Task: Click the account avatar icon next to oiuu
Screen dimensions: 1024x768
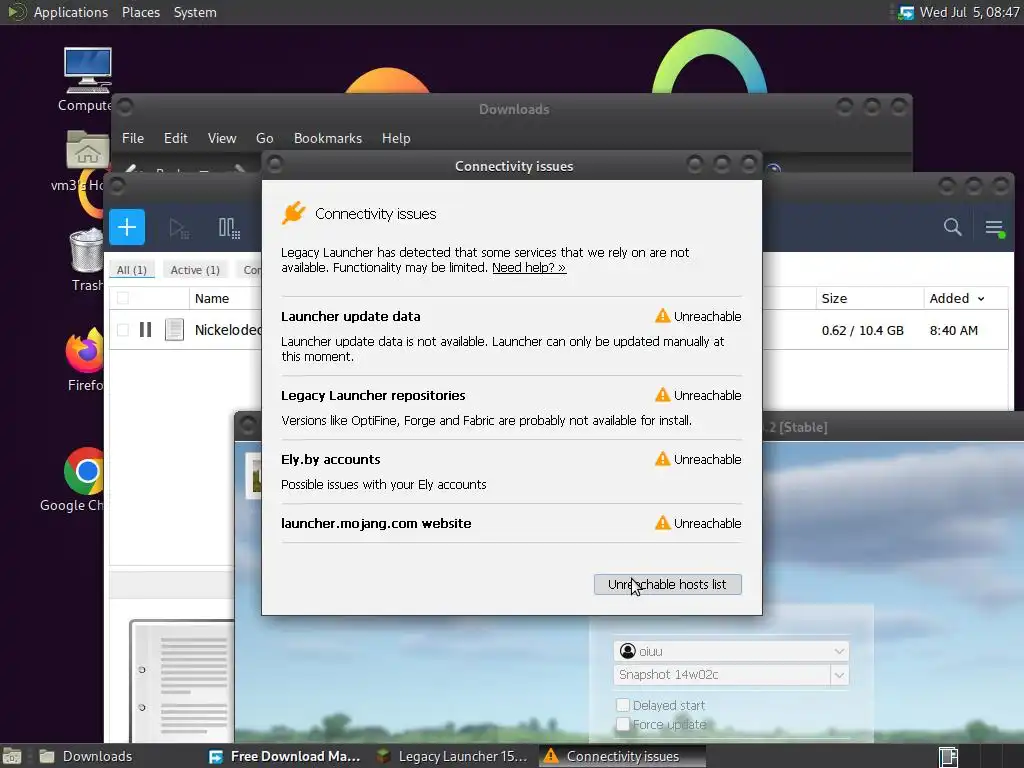Action: coord(628,651)
